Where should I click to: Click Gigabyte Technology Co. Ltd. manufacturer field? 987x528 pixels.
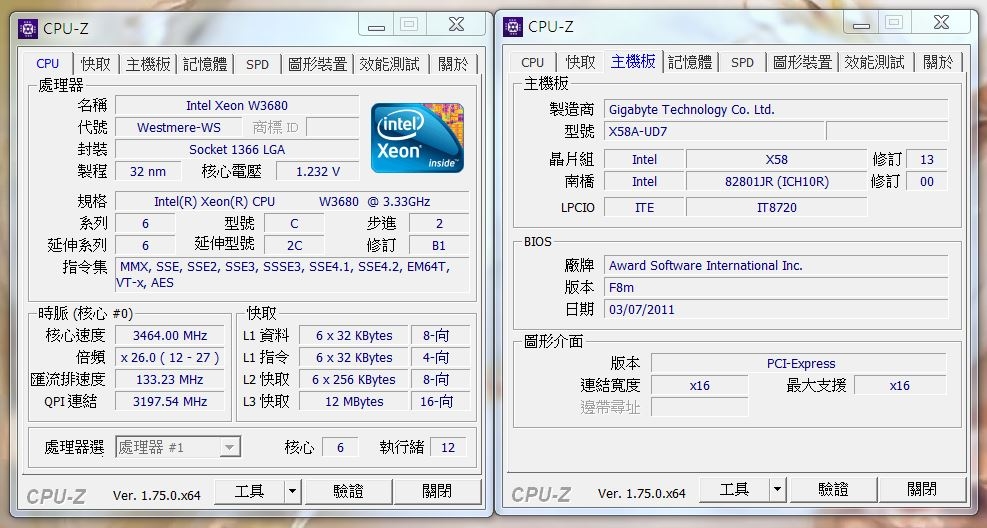pos(776,110)
